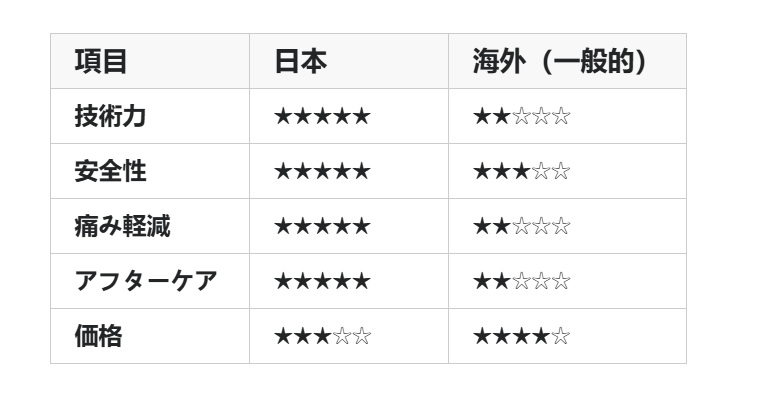Click the 安全性 row label
The width and height of the screenshot is (768, 393).
click(110, 172)
